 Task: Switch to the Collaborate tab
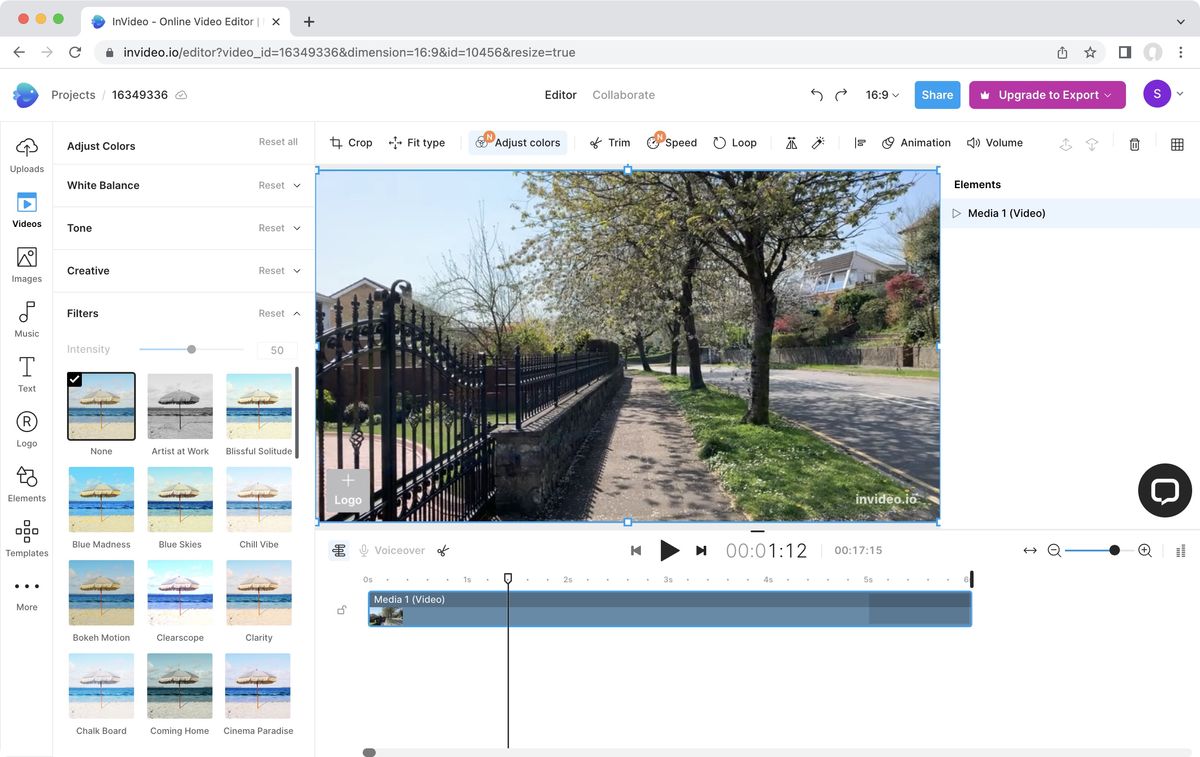(x=623, y=95)
